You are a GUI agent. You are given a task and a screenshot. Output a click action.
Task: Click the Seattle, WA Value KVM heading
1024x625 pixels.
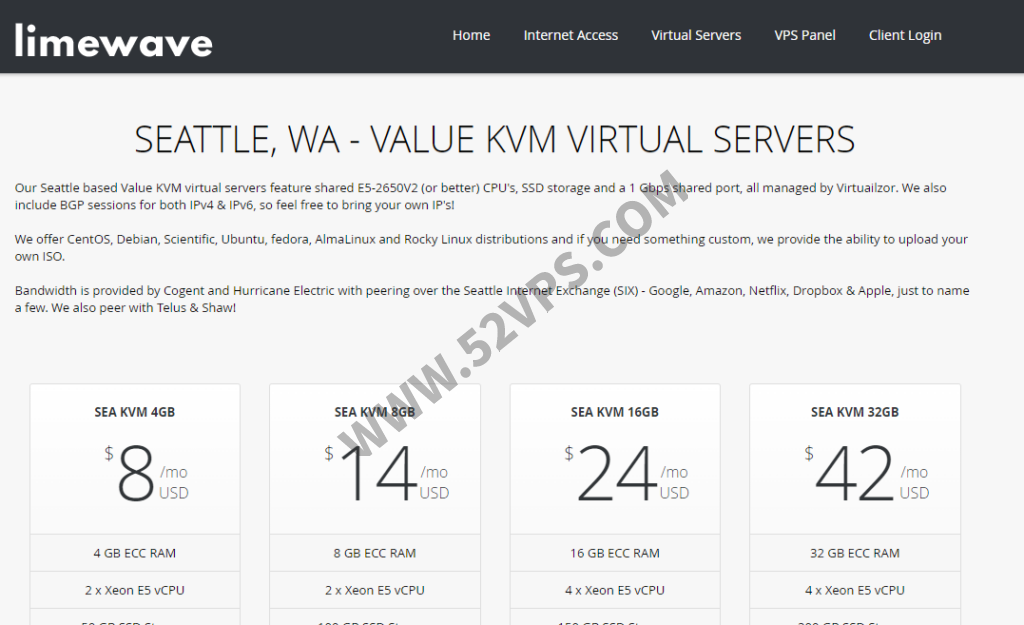494,139
